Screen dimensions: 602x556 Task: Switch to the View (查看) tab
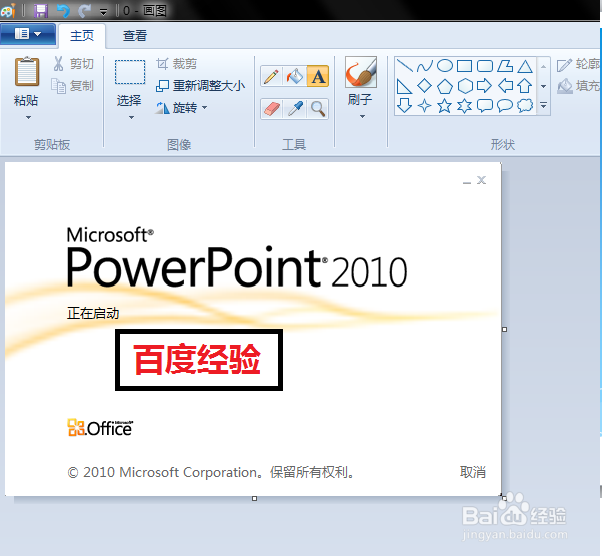[135, 36]
